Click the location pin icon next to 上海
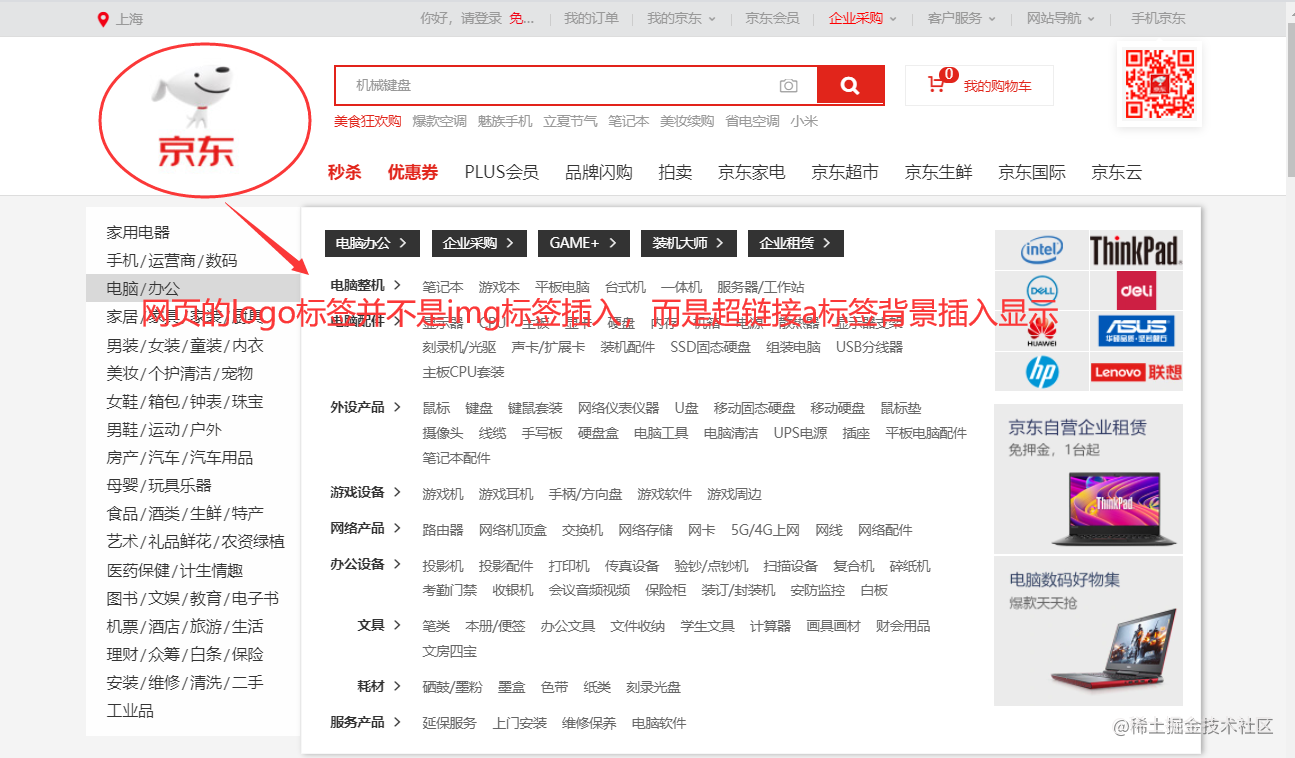Viewport: 1295px width, 758px height. click(103, 19)
